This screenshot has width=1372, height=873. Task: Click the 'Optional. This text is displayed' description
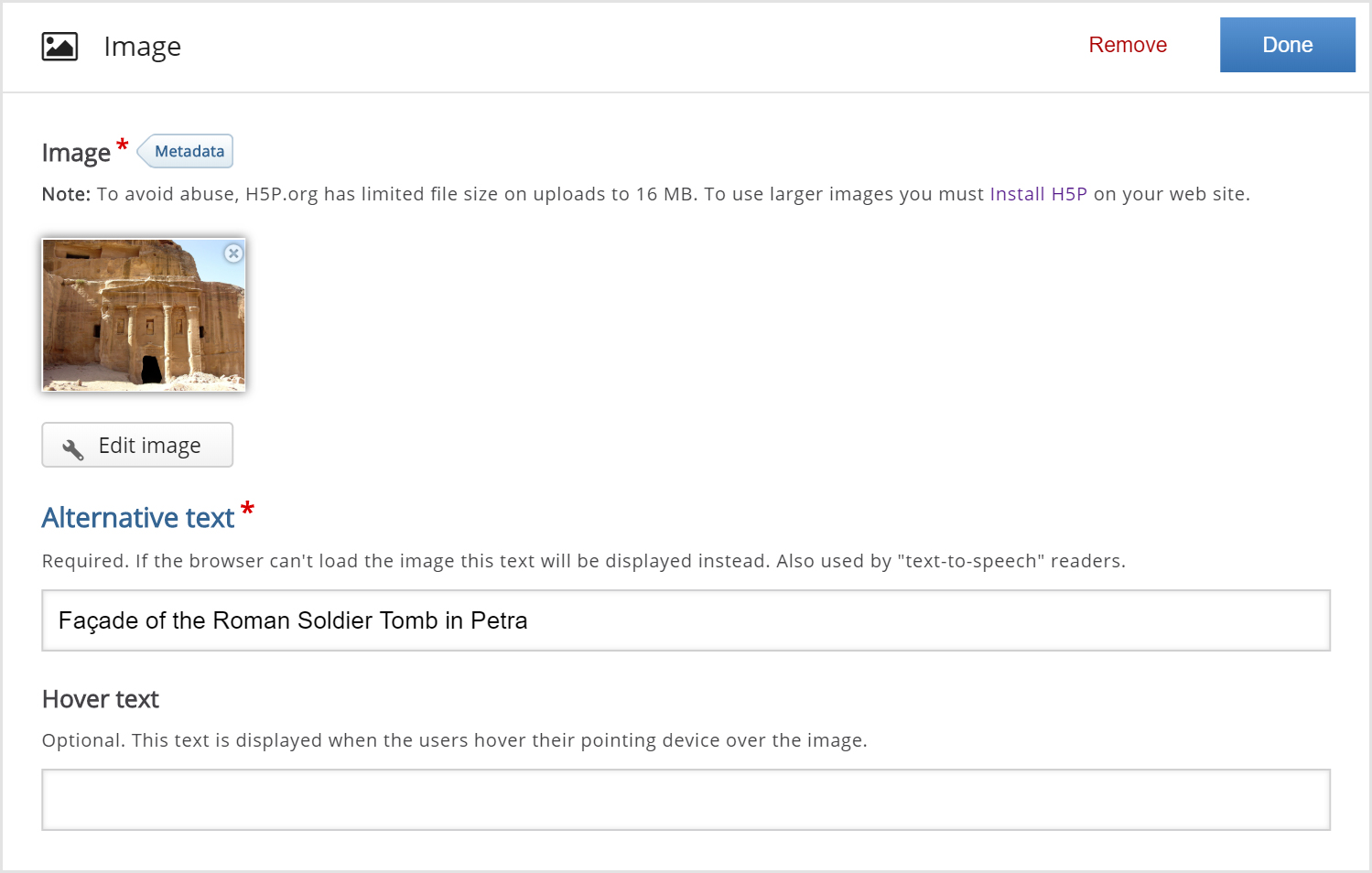[x=454, y=740]
